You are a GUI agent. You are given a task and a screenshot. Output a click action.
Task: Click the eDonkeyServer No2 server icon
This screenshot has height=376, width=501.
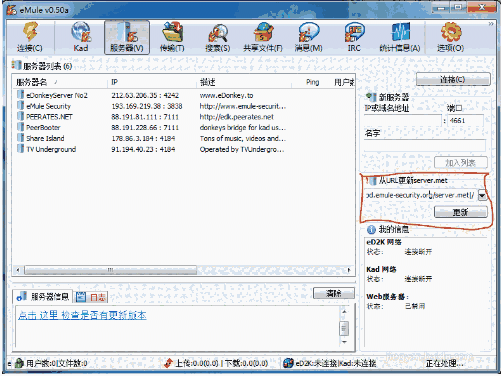pyautogui.click(x=21, y=95)
